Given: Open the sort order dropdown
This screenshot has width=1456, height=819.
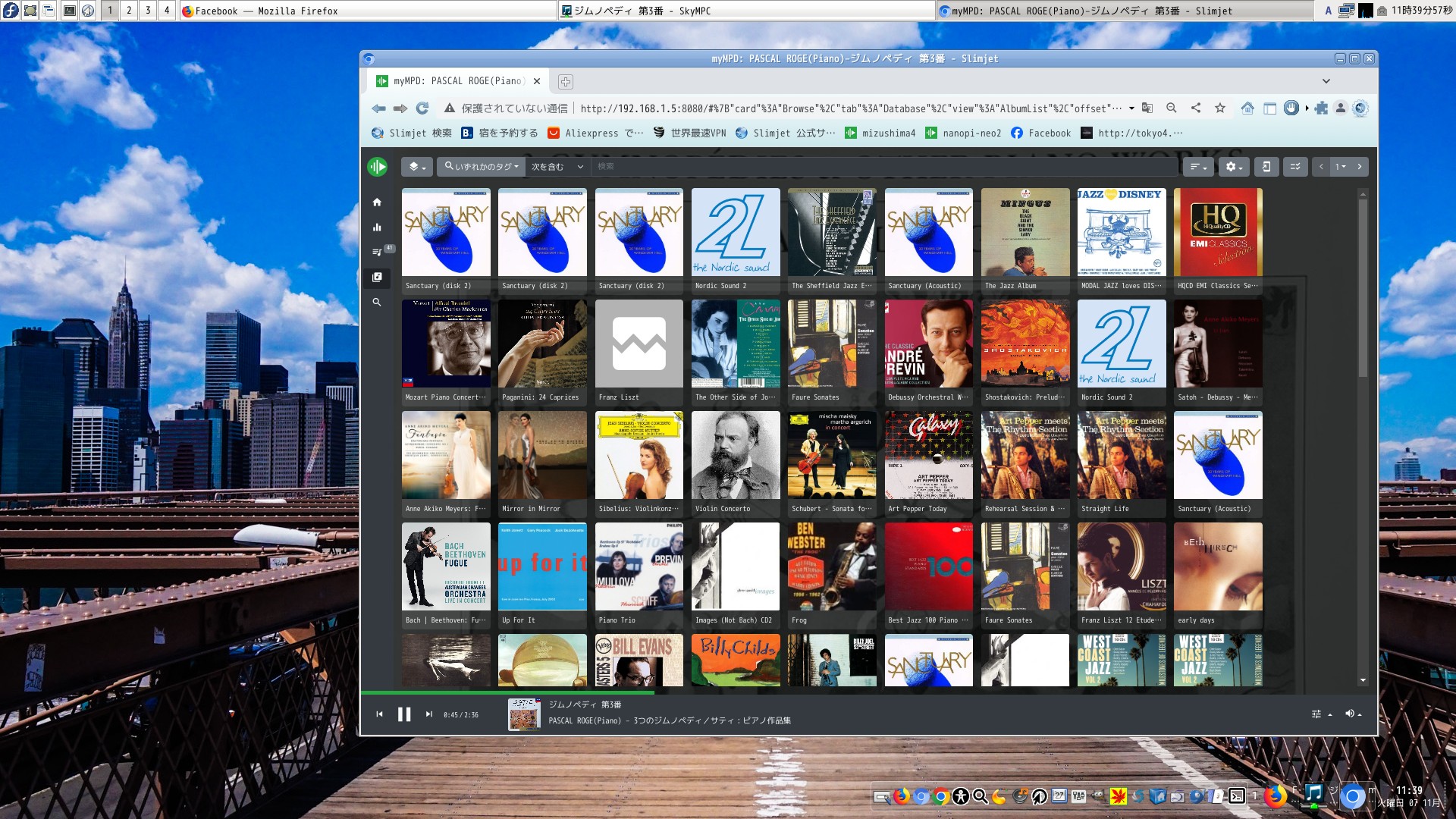Looking at the screenshot, I should (x=1197, y=167).
